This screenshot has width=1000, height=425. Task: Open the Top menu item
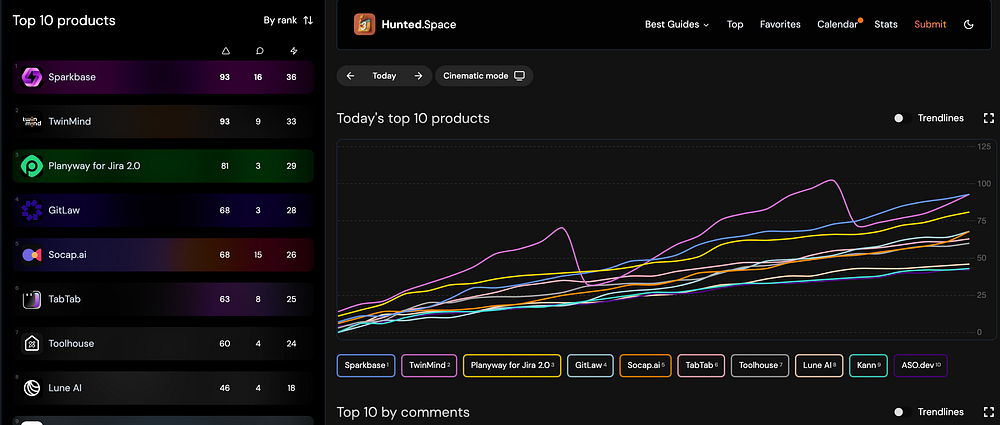pyautogui.click(x=735, y=24)
